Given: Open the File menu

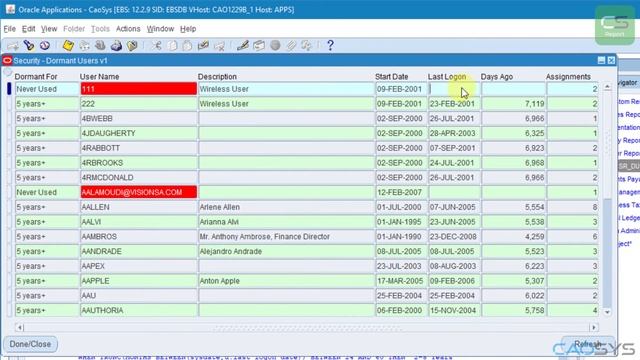Looking at the screenshot, I should coord(9,29).
